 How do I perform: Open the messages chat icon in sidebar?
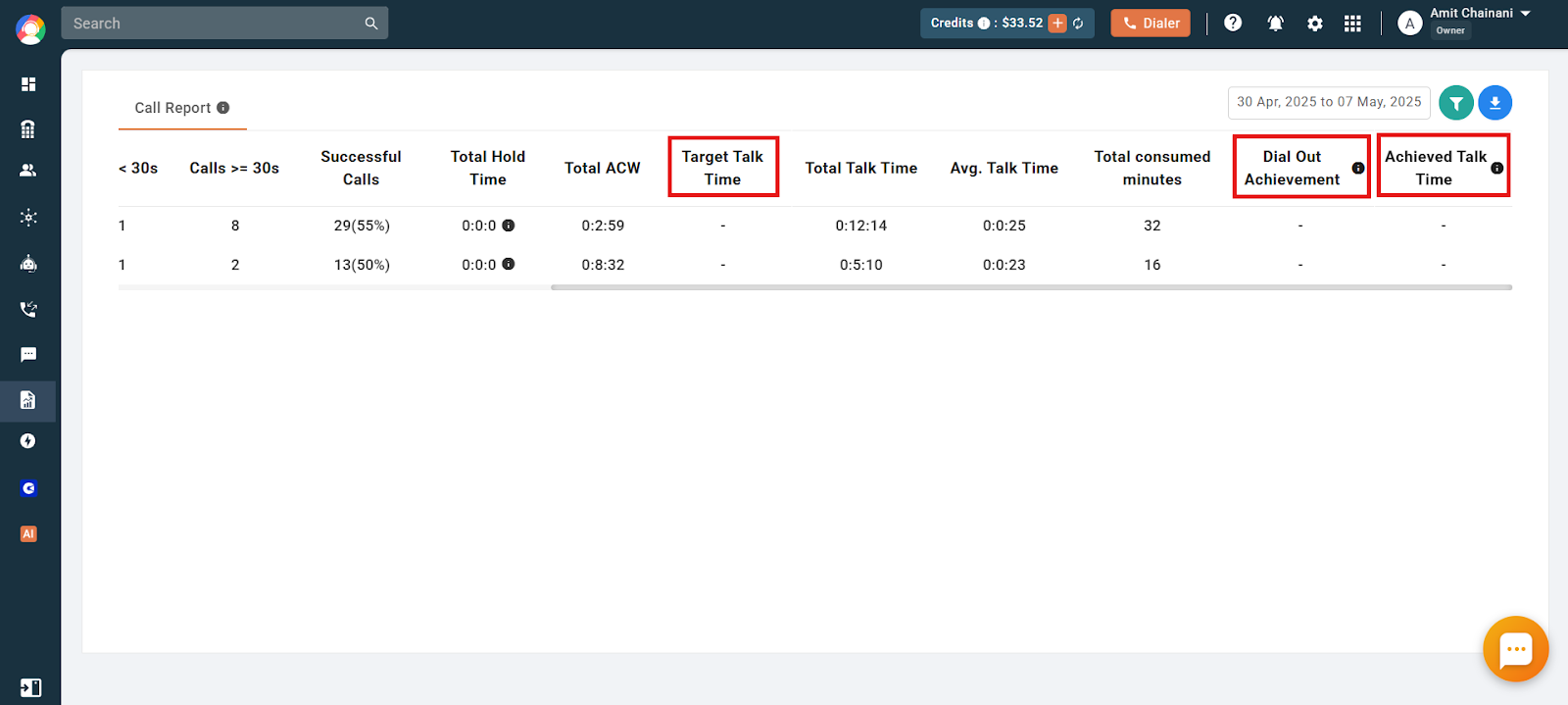(x=28, y=355)
